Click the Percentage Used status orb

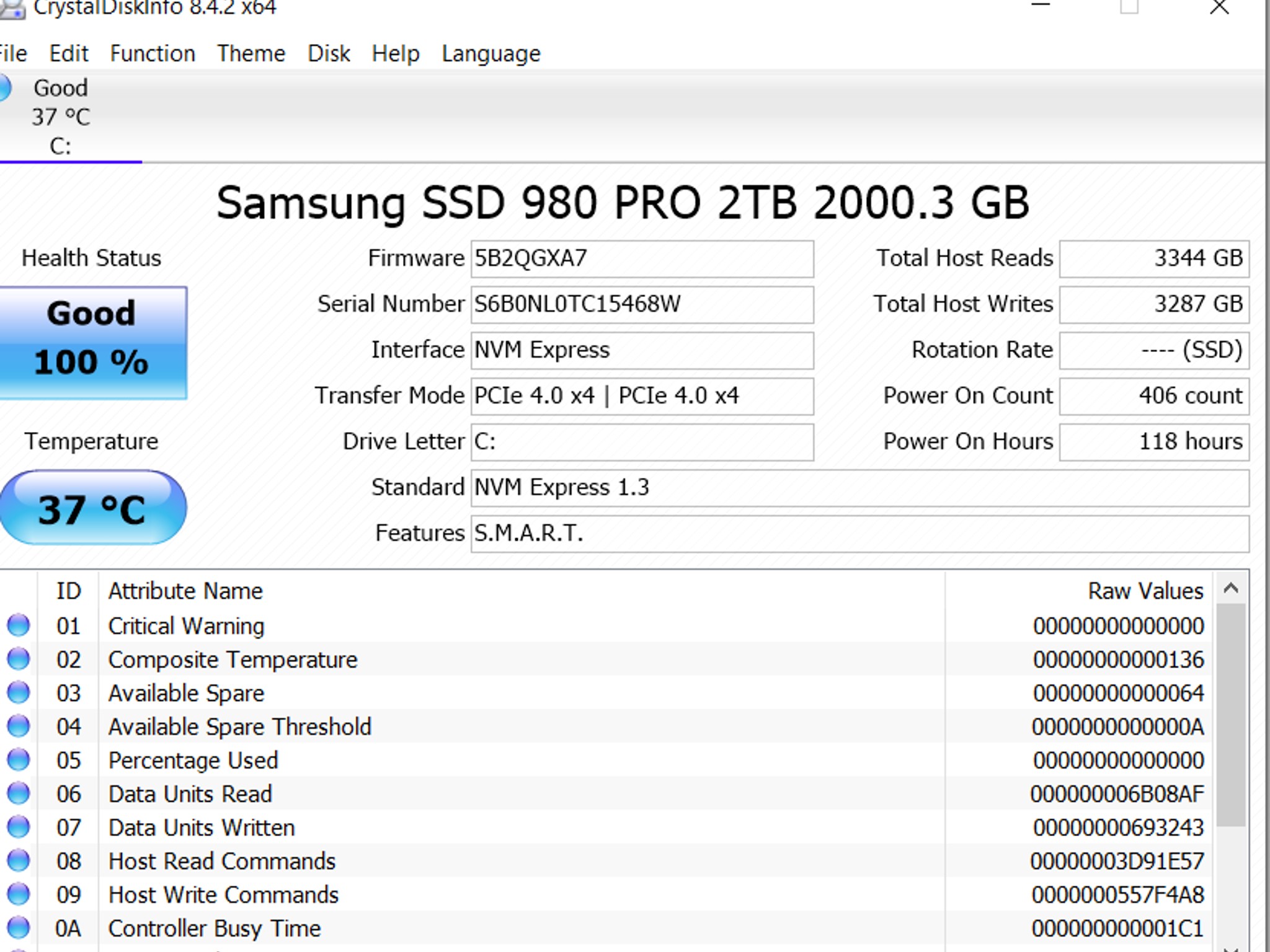(x=18, y=759)
